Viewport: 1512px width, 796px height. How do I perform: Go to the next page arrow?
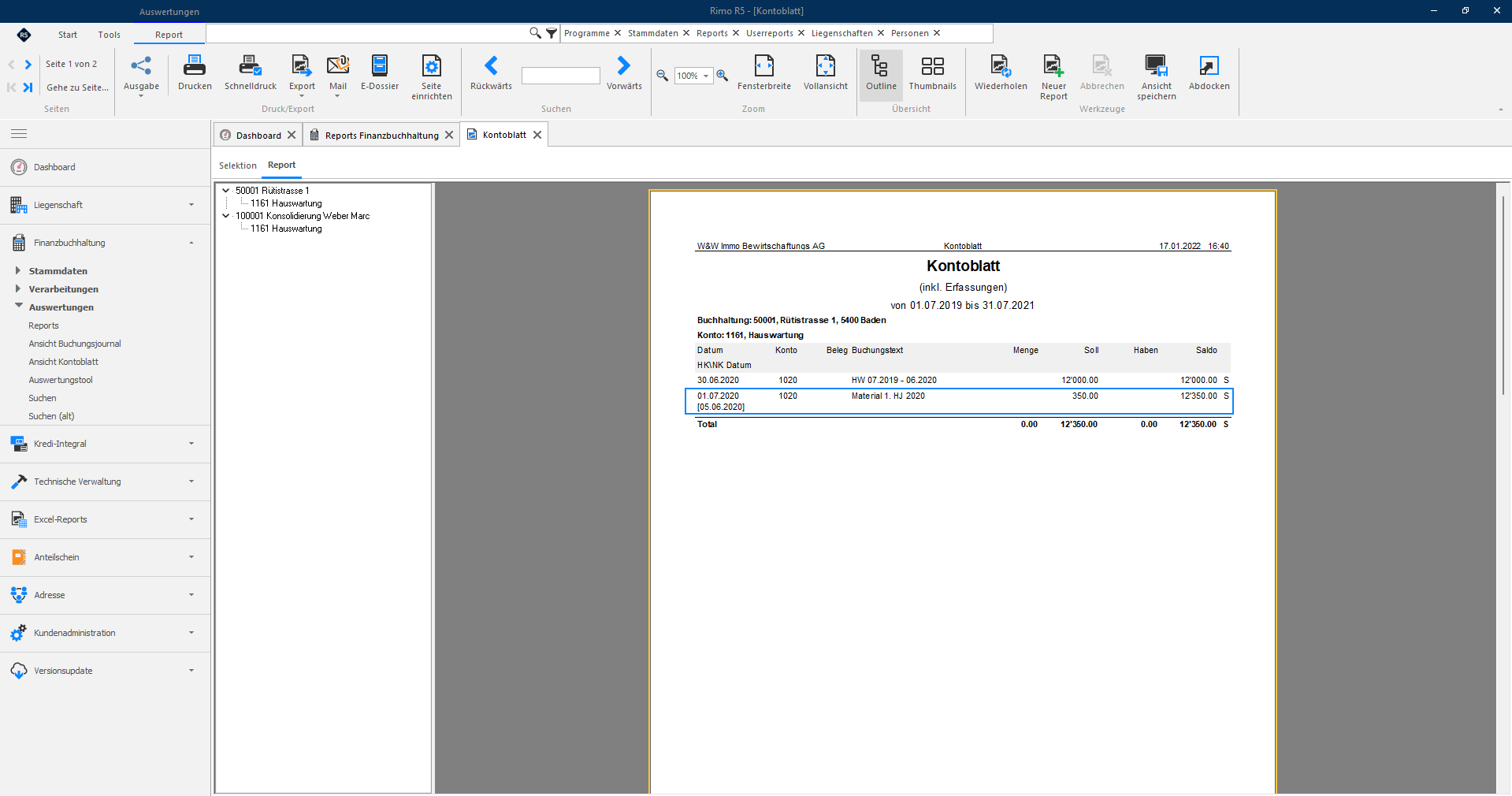pyautogui.click(x=28, y=65)
